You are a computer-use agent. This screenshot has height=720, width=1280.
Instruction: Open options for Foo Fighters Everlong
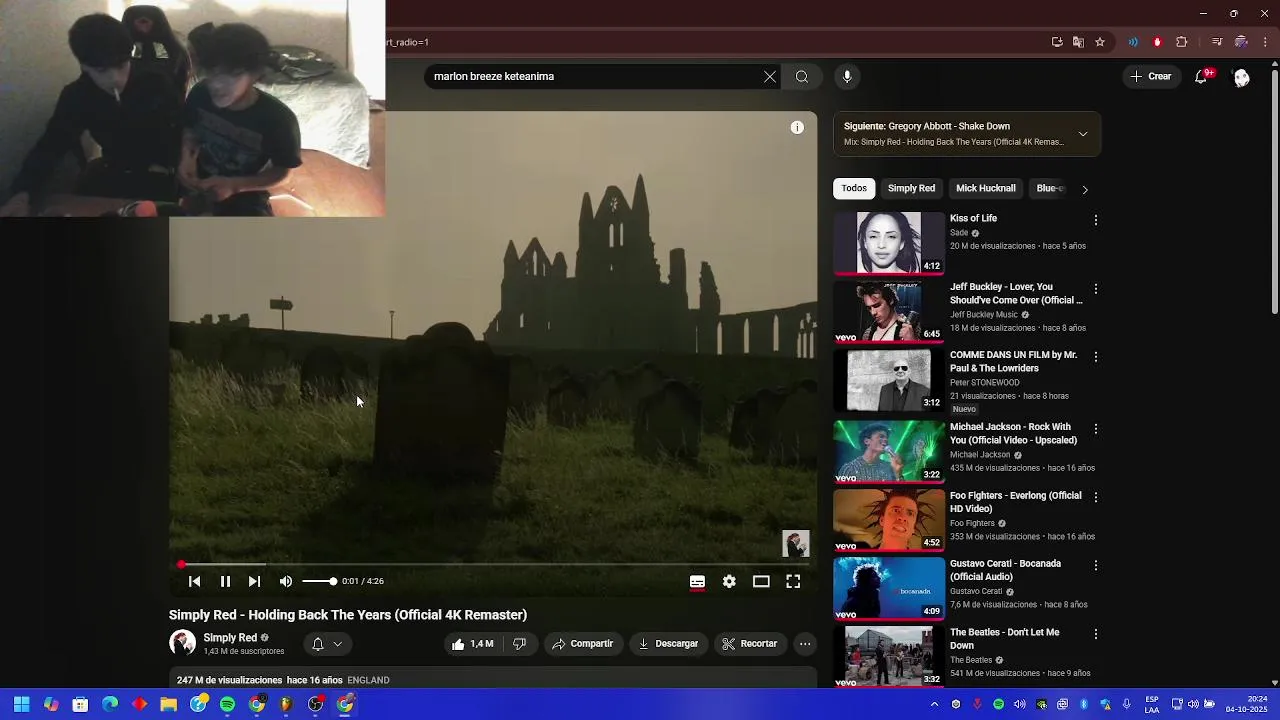pyautogui.click(x=1096, y=497)
